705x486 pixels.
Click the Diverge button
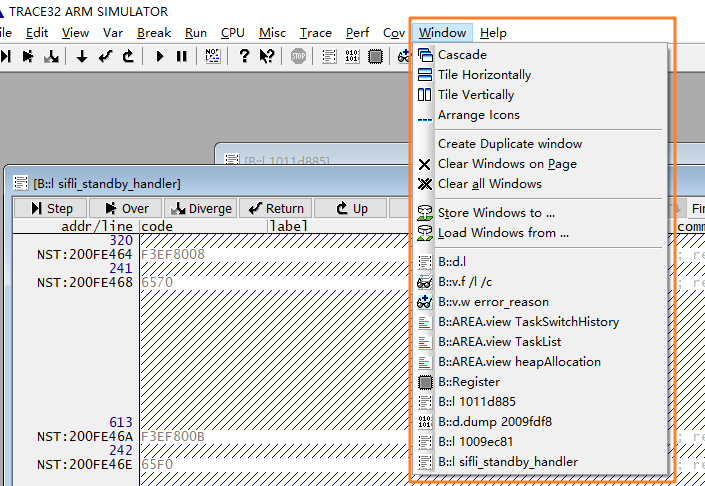click(x=202, y=208)
